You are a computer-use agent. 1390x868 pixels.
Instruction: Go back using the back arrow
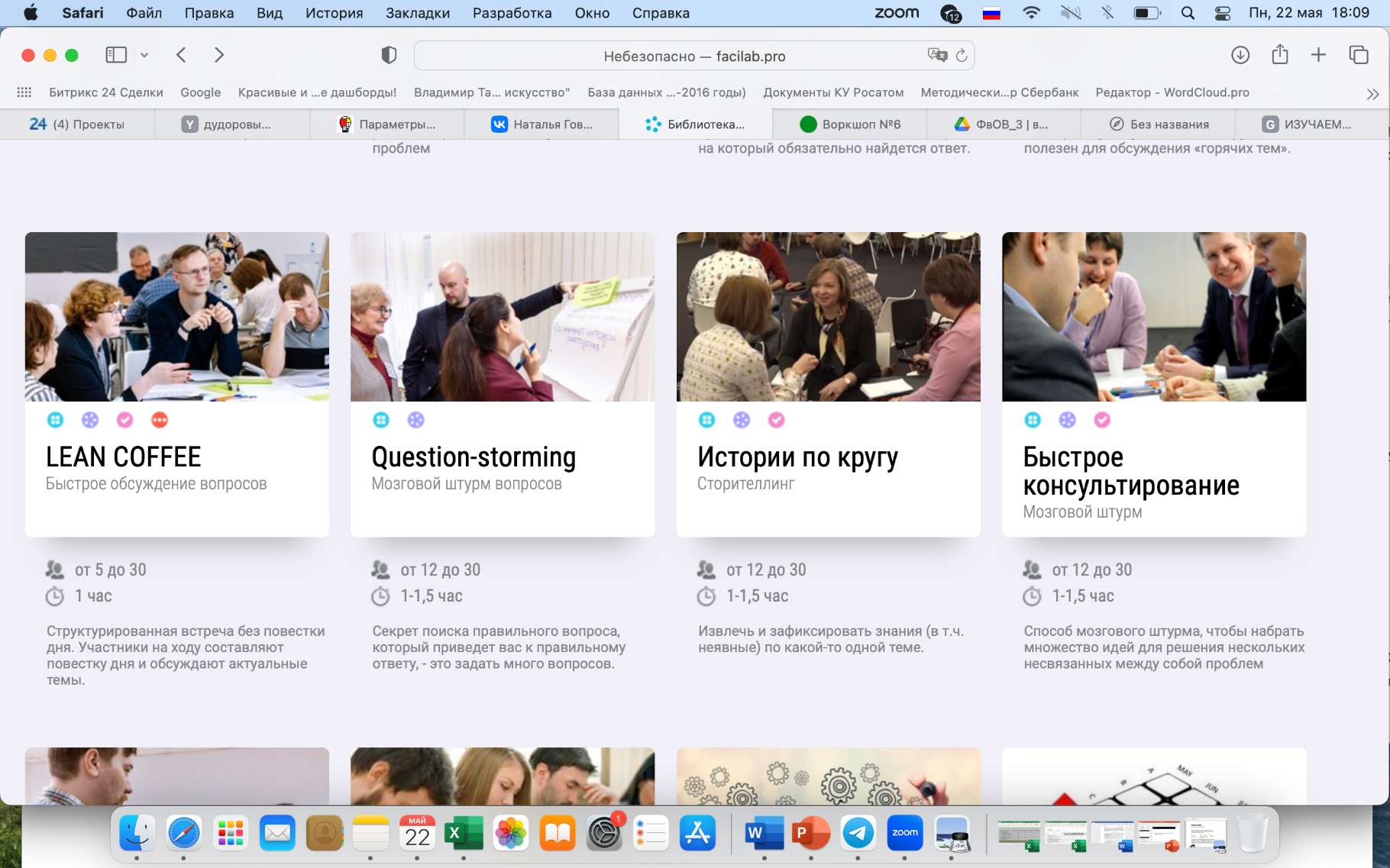point(181,55)
